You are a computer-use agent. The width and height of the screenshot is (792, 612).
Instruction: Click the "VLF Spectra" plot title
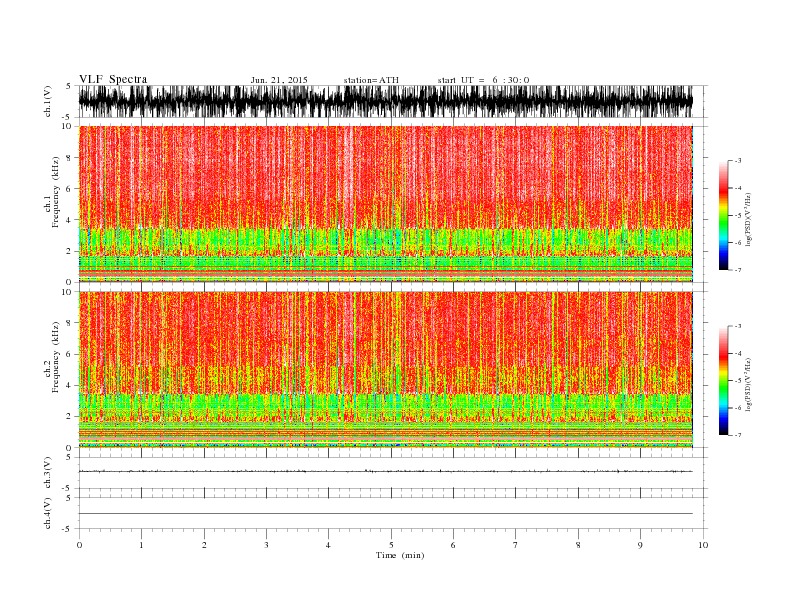tap(113, 79)
